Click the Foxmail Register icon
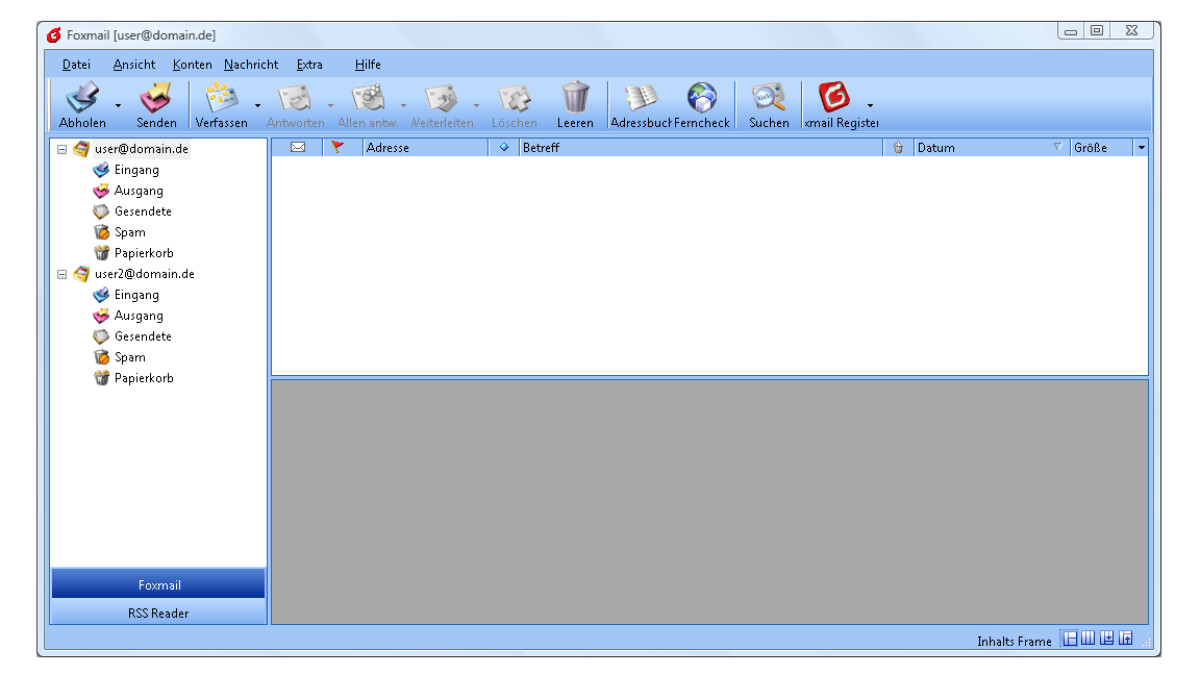Image resolution: width=1200 pixels, height=675 pixels. [836, 100]
